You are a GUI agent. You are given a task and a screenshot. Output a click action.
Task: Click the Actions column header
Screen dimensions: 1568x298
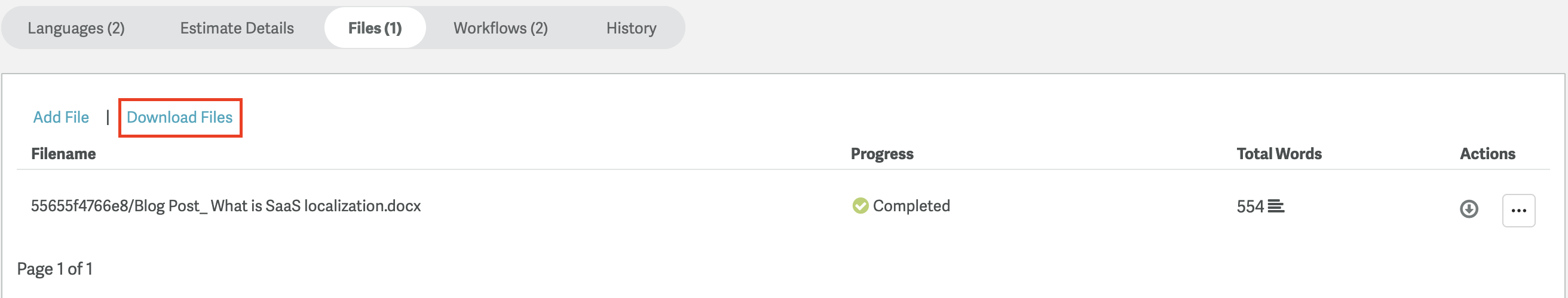1487,154
